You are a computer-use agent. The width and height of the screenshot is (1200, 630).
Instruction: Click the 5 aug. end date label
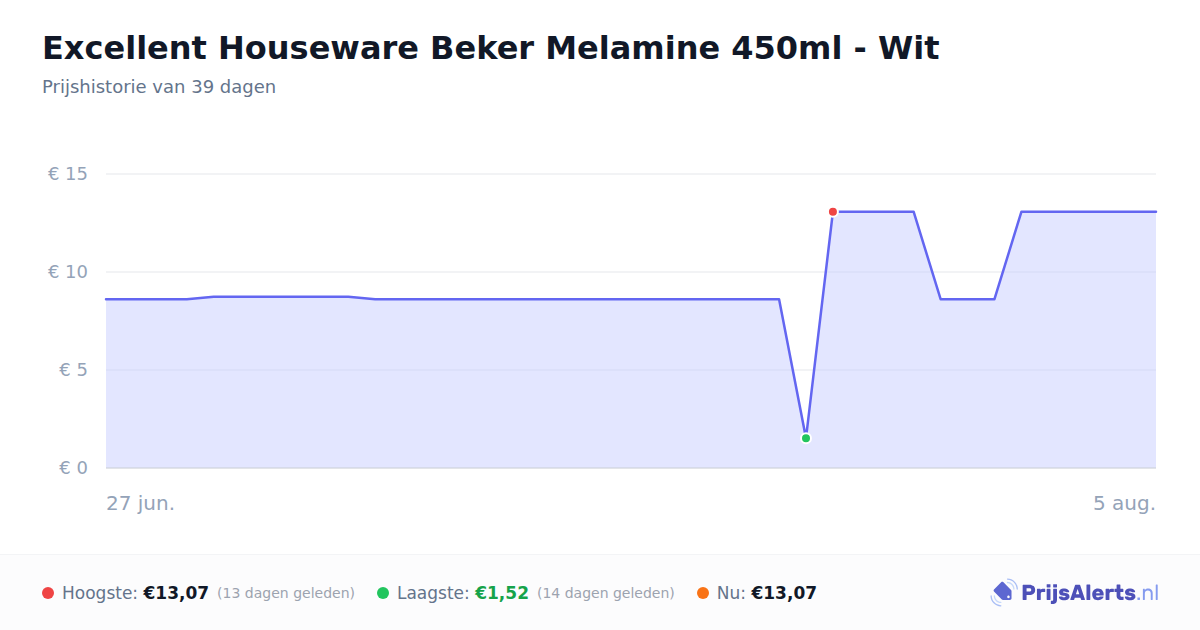[x=1124, y=503]
